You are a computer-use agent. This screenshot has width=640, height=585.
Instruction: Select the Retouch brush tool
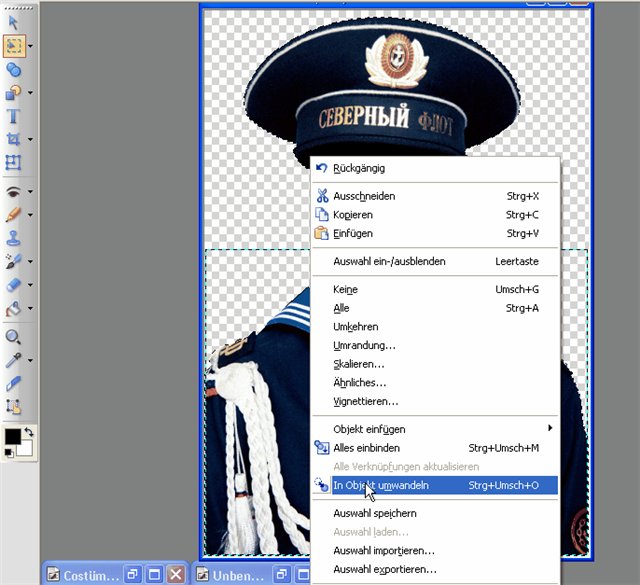click(13, 261)
